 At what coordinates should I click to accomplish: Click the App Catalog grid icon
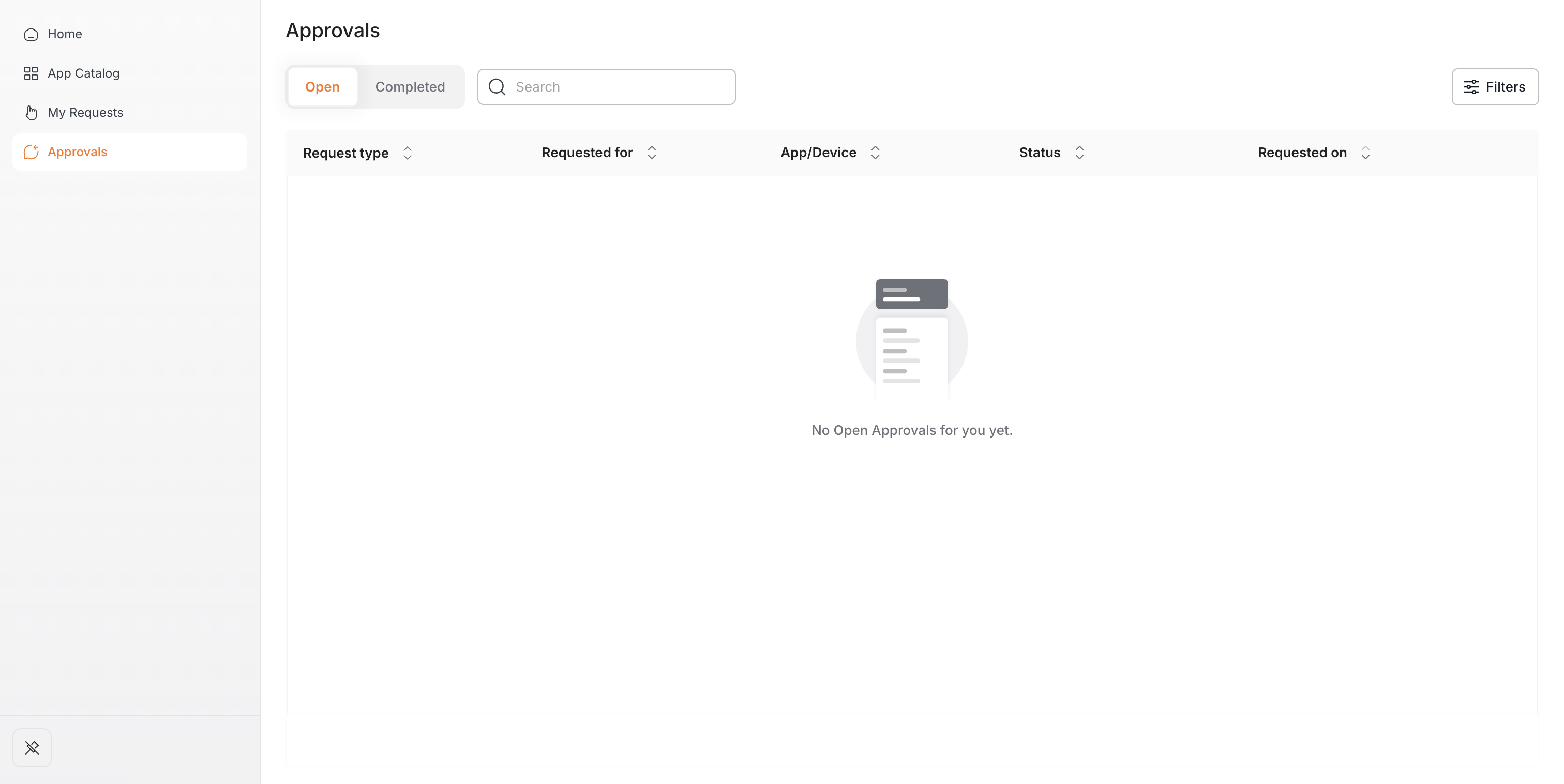coord(31,73)
